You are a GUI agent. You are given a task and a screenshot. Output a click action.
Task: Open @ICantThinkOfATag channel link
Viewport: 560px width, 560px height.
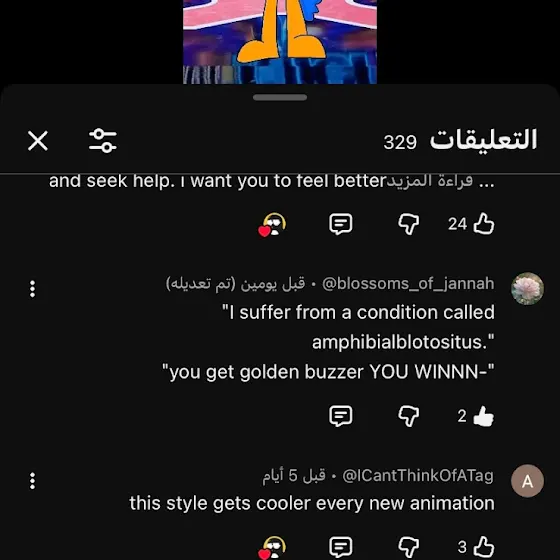(x=418, y=476)
